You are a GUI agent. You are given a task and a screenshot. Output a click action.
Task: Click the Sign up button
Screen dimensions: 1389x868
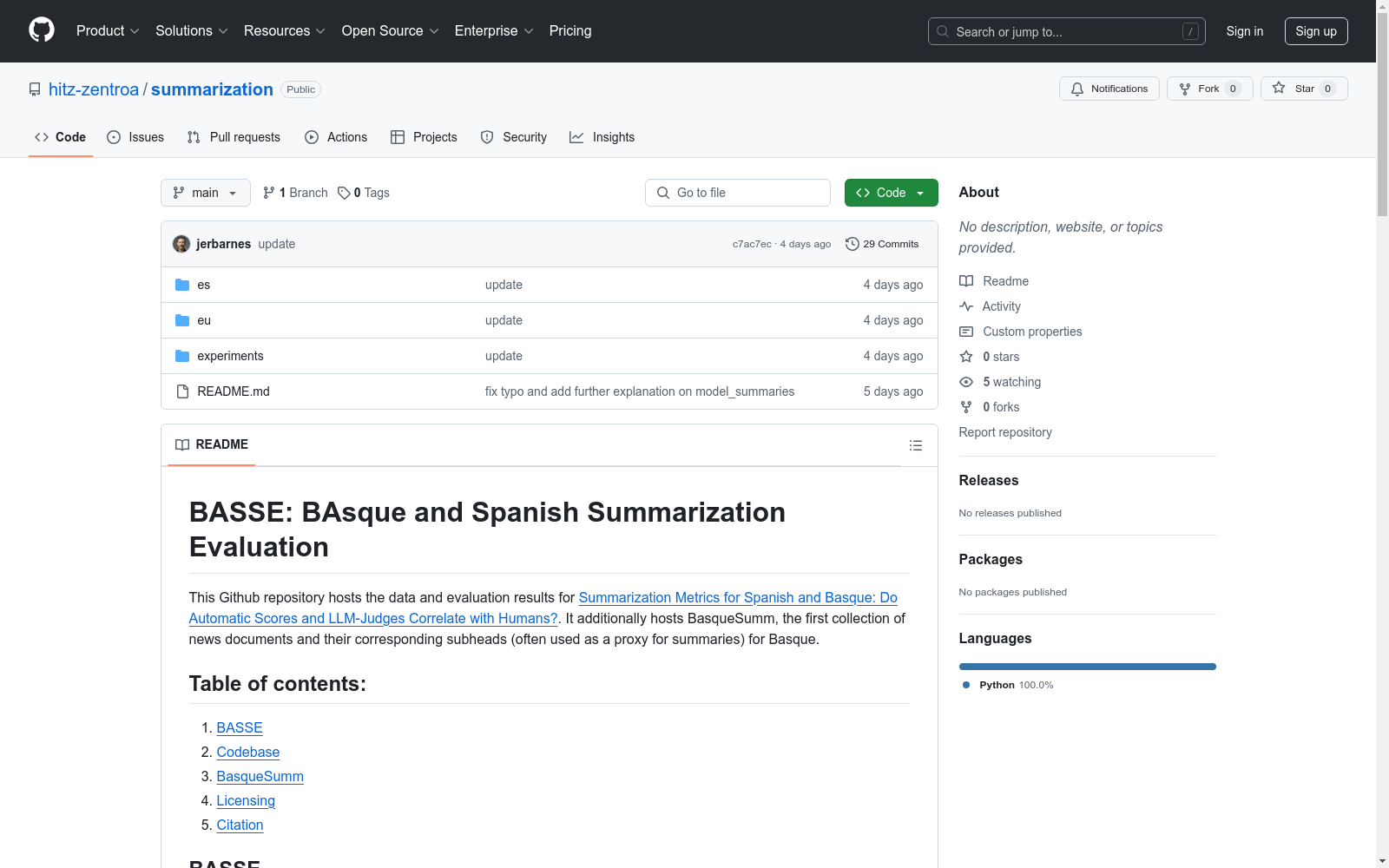(1316, 31)
